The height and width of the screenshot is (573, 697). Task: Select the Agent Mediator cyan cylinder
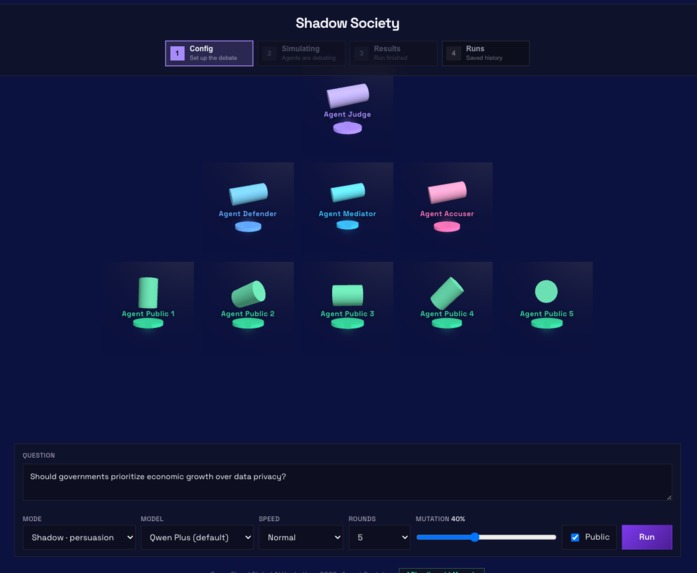click(x=348, y=192)
